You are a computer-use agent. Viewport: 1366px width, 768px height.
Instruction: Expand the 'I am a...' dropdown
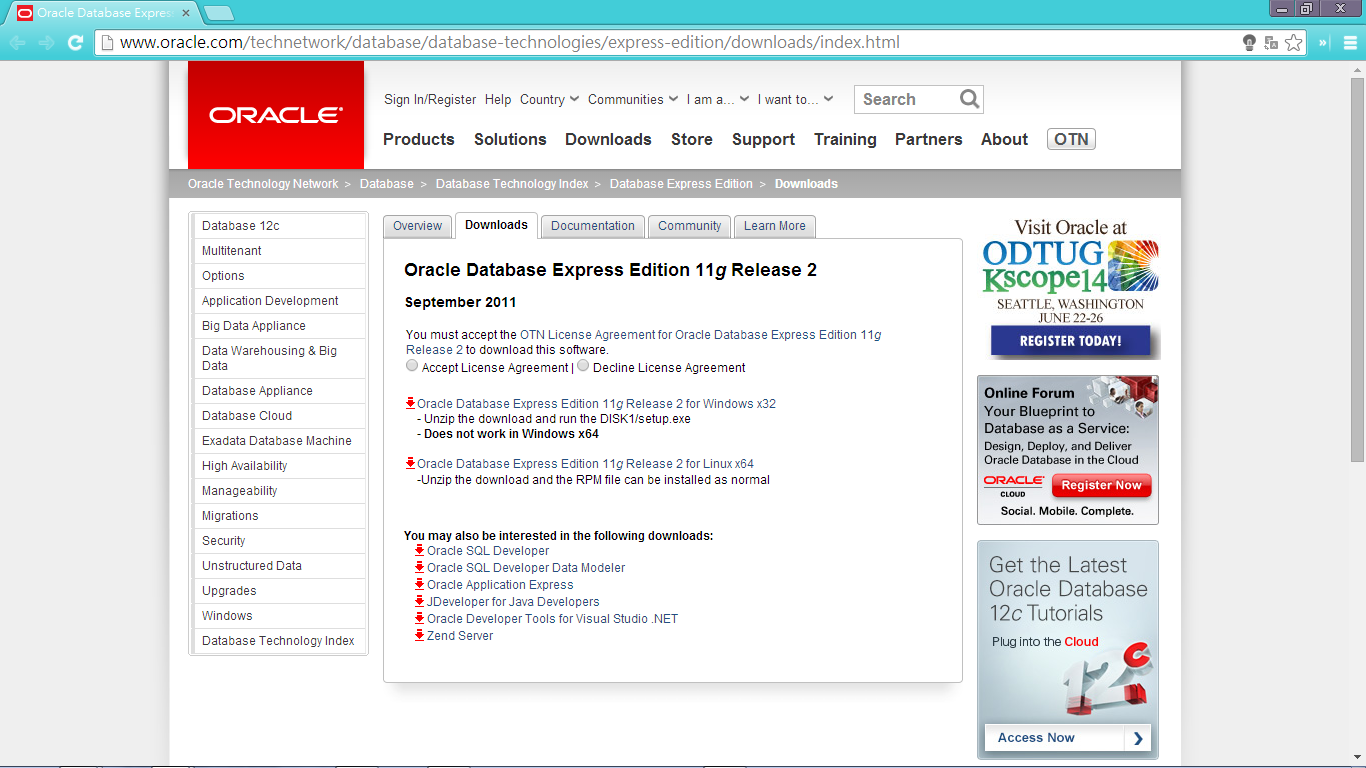coord(718,99)
